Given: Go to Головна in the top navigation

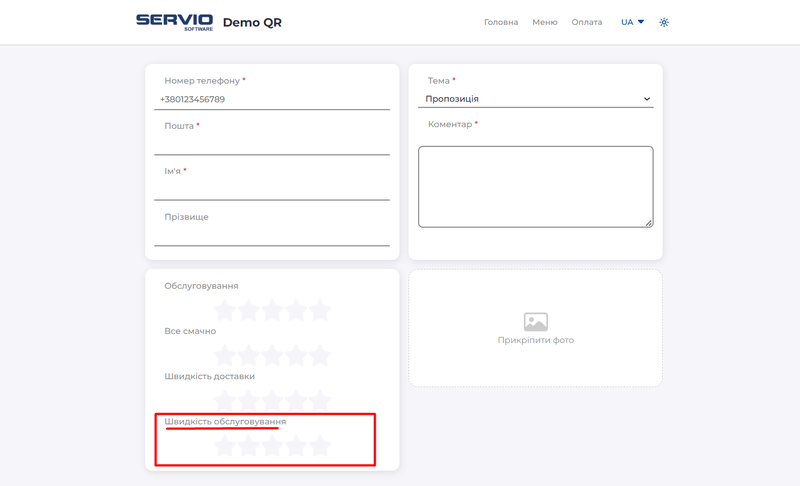Looking at the screenshot, I should click(x=501, y=22).
